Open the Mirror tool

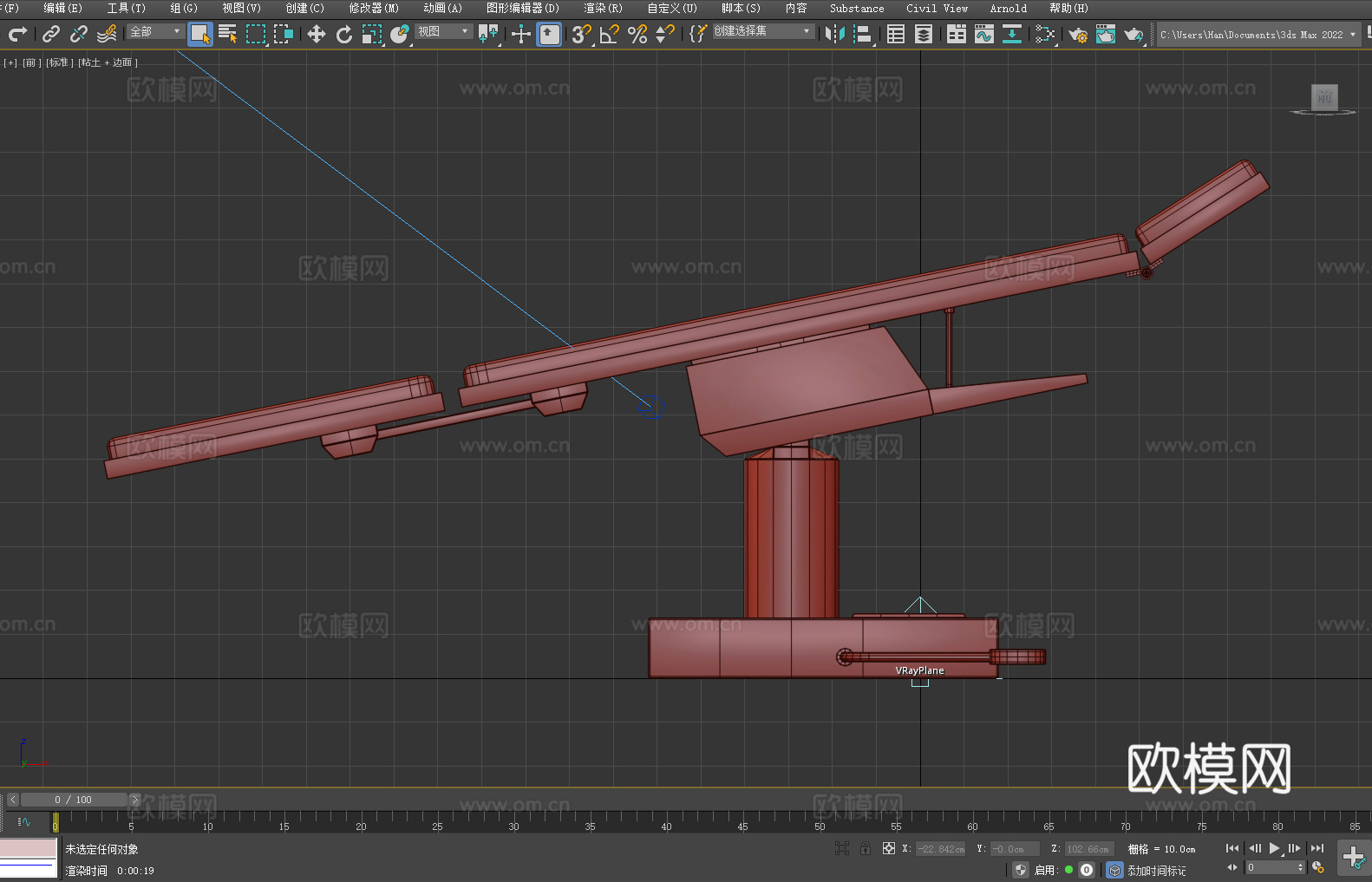click(835, 34)
